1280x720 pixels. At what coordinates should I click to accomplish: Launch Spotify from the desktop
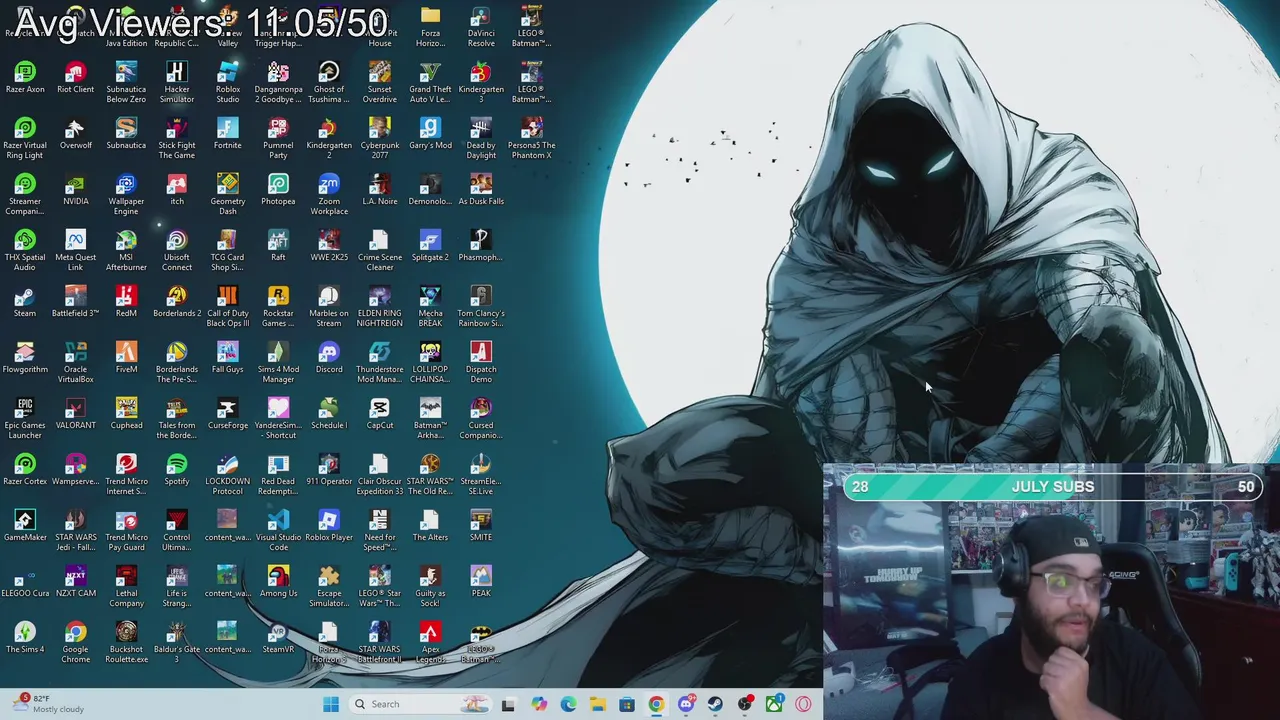point(177,470)
